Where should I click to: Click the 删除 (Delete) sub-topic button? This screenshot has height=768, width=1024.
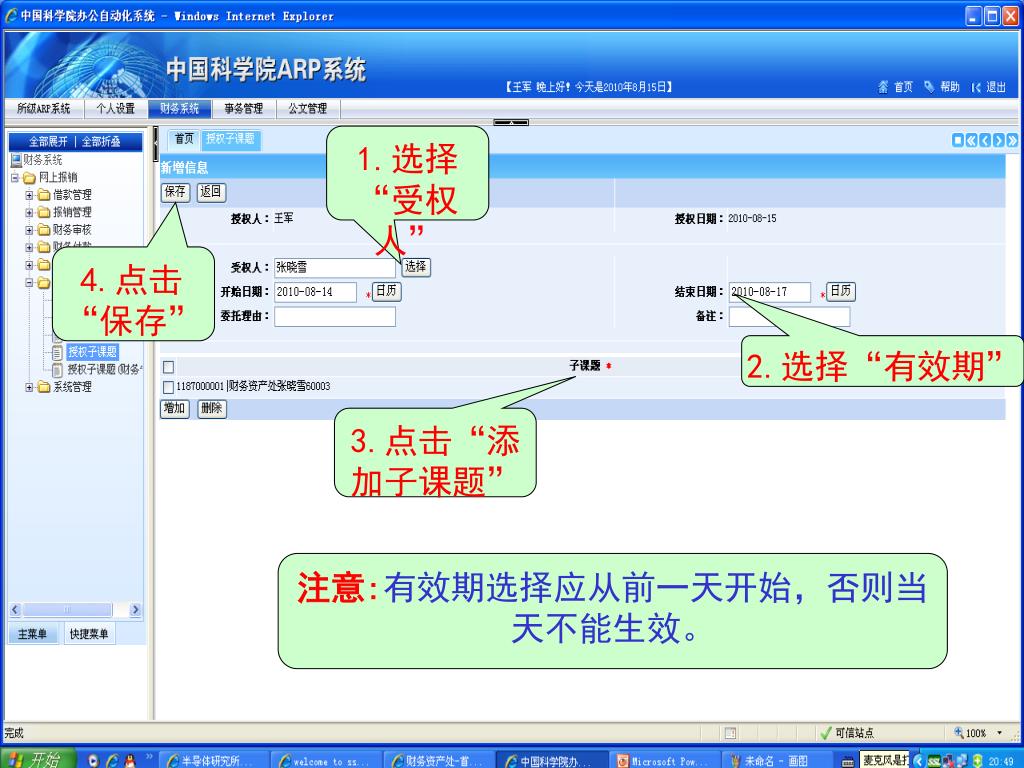click(212, 409)
